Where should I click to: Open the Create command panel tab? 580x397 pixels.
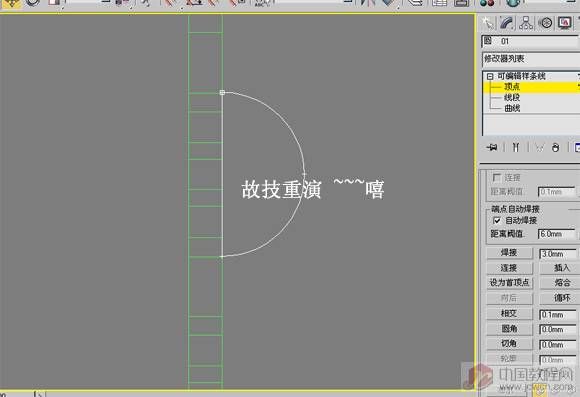pyautogui.click(x=488, y=23)
